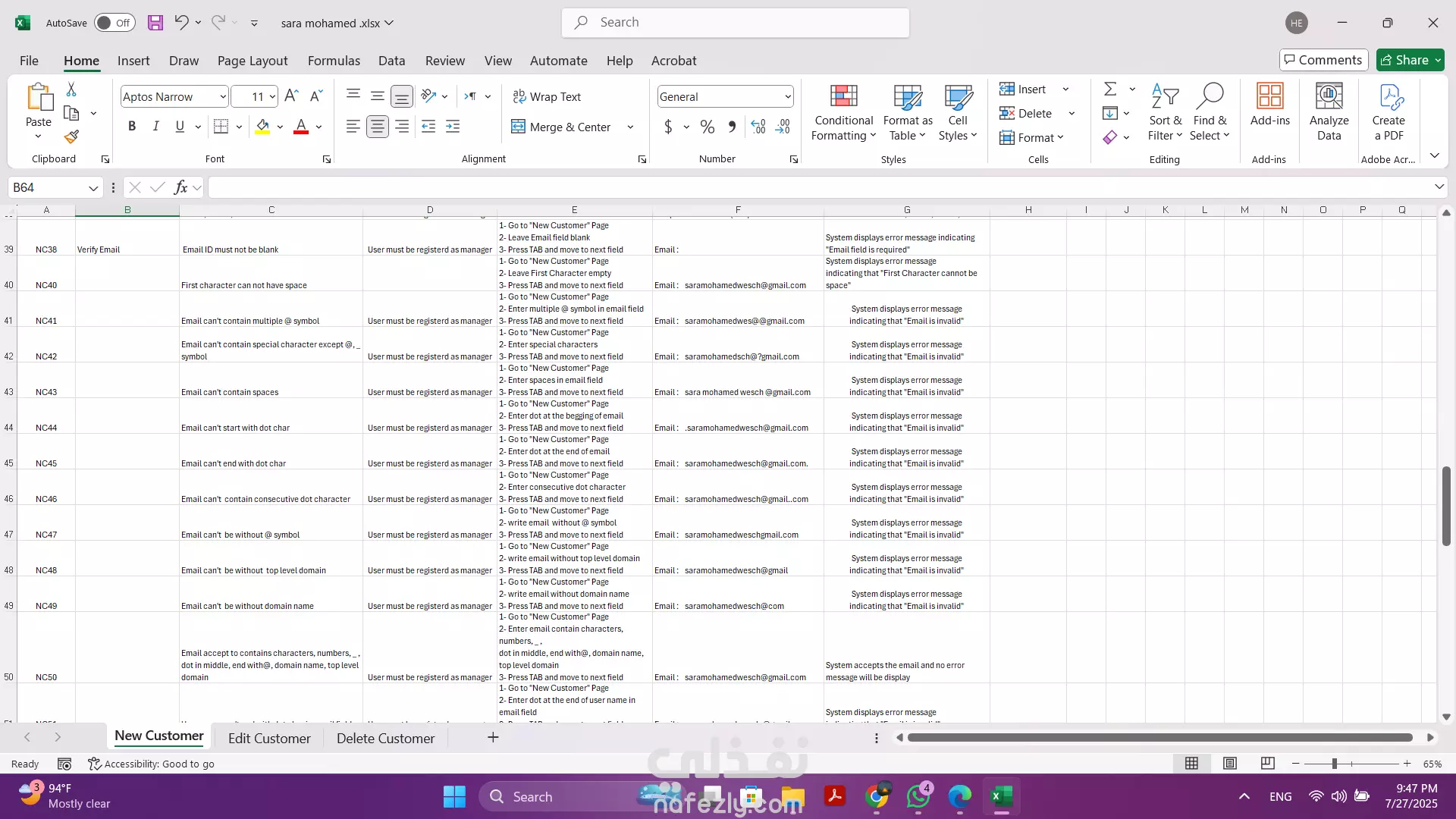
Task: Click the Comments button
Action: [x=1323, y=60]
